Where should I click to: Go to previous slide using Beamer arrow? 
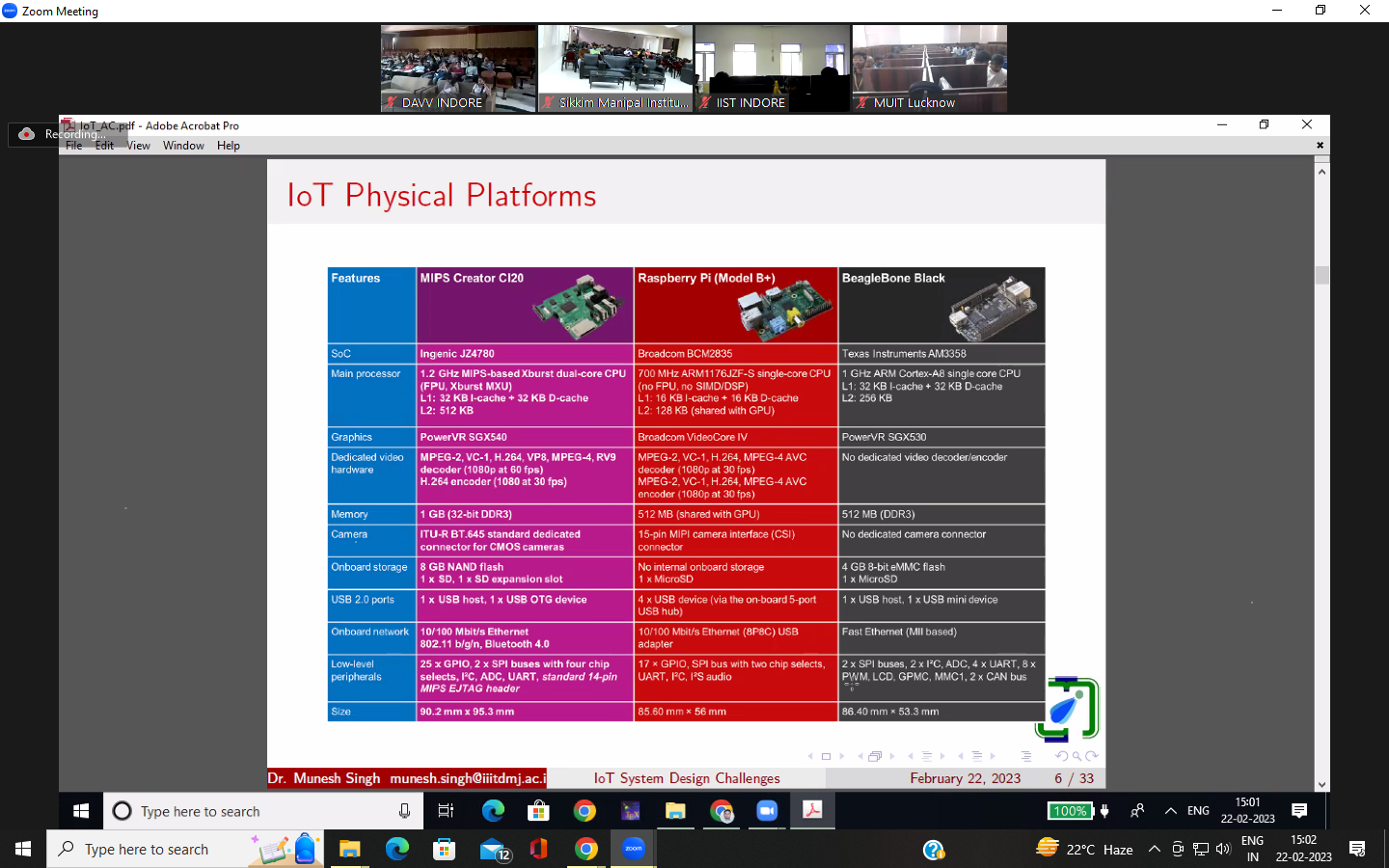click(810, 756)
